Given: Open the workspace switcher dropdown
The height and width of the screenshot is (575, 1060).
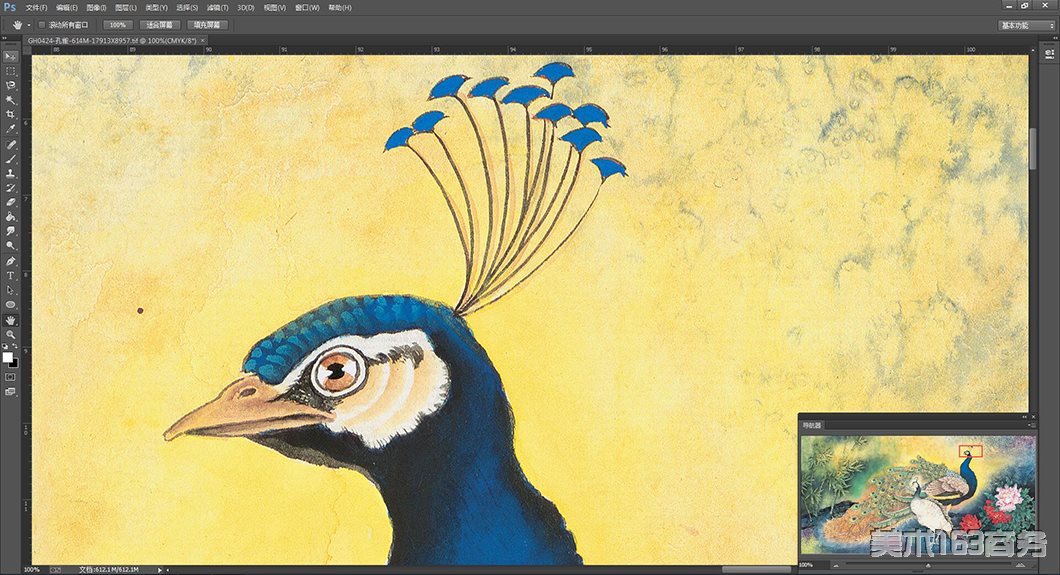Looking at the screenshot, I should (x=1026, y=25).
